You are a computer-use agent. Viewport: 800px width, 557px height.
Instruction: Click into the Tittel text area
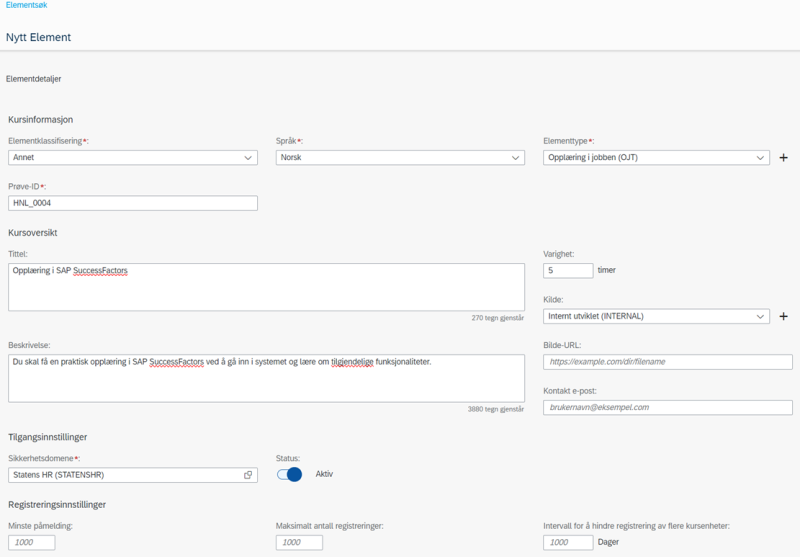pos(266,287)
